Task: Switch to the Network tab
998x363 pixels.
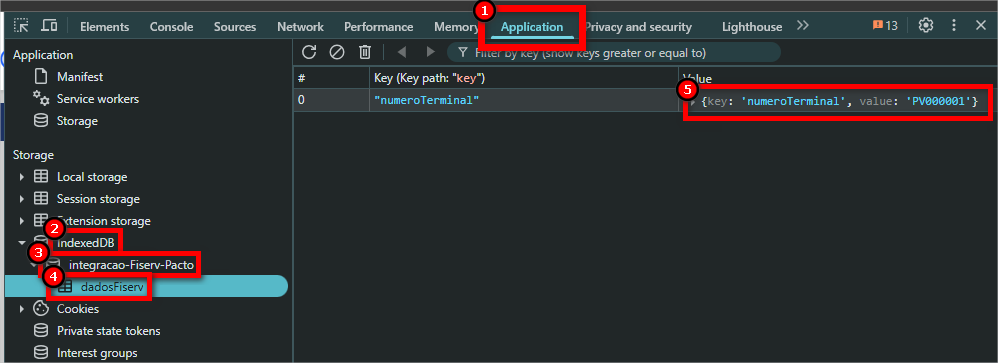Action: (x=300, y=27)
